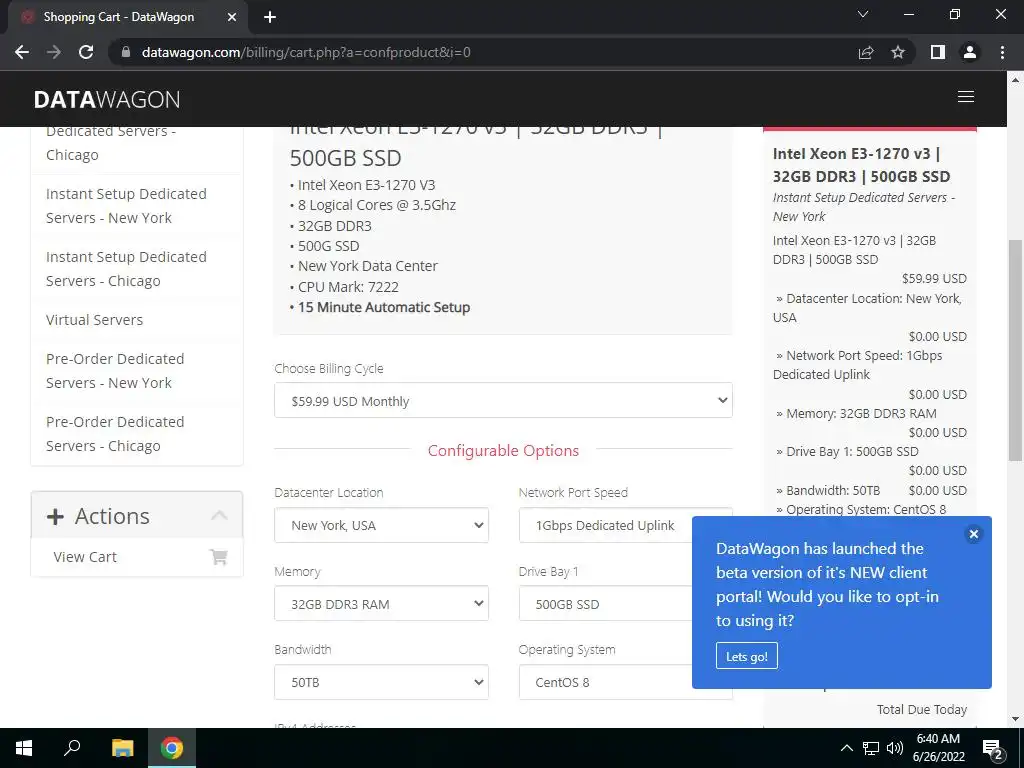
Task: Click the volume speaker icon
Action: point(895,748)
